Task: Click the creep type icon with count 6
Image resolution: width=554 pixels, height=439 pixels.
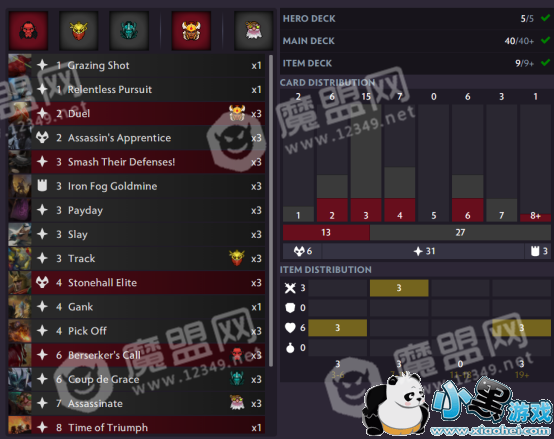Action: [x=299, y=251]
